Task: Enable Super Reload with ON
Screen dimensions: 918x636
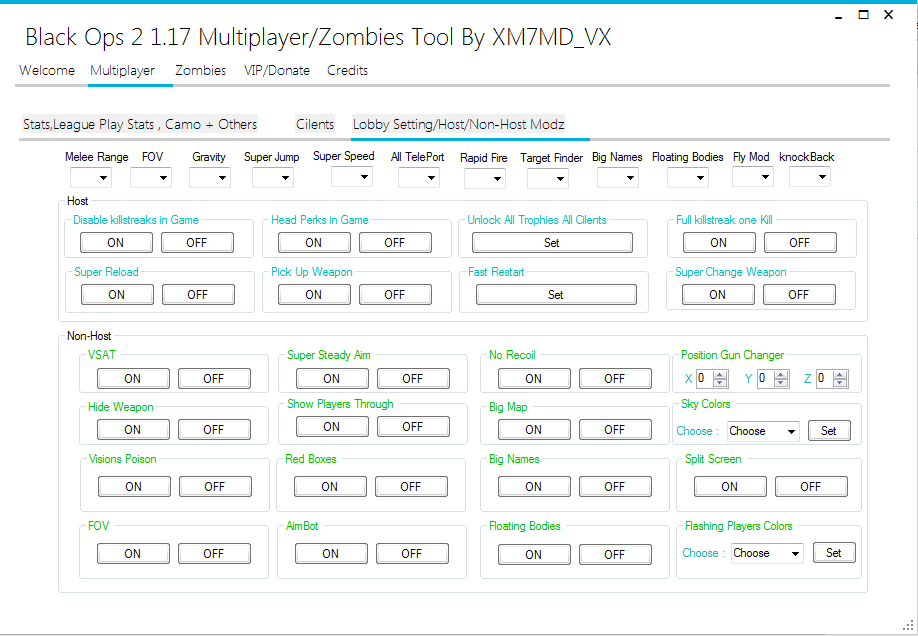Action: pos(117,295)
